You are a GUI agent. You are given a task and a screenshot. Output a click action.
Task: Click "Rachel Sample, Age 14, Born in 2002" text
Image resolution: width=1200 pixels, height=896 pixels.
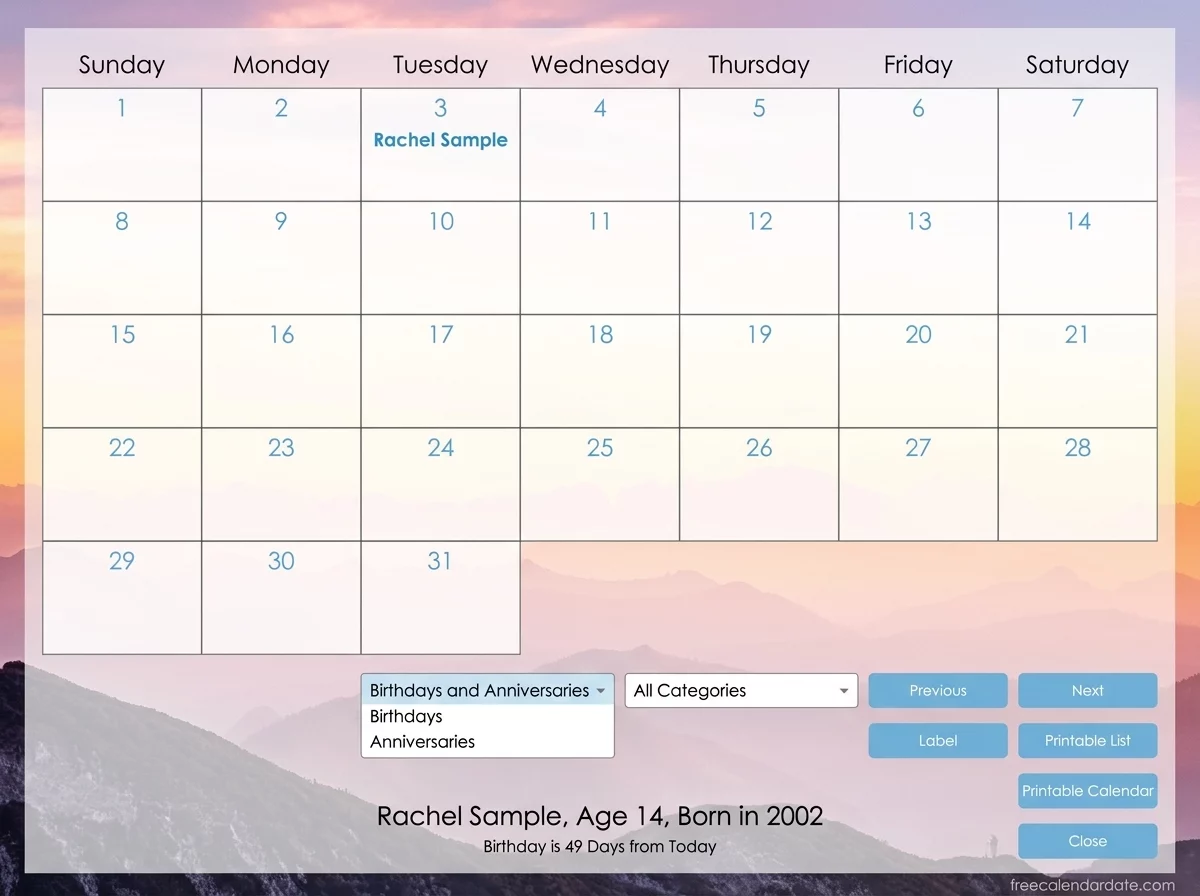[x=600, y=816]
